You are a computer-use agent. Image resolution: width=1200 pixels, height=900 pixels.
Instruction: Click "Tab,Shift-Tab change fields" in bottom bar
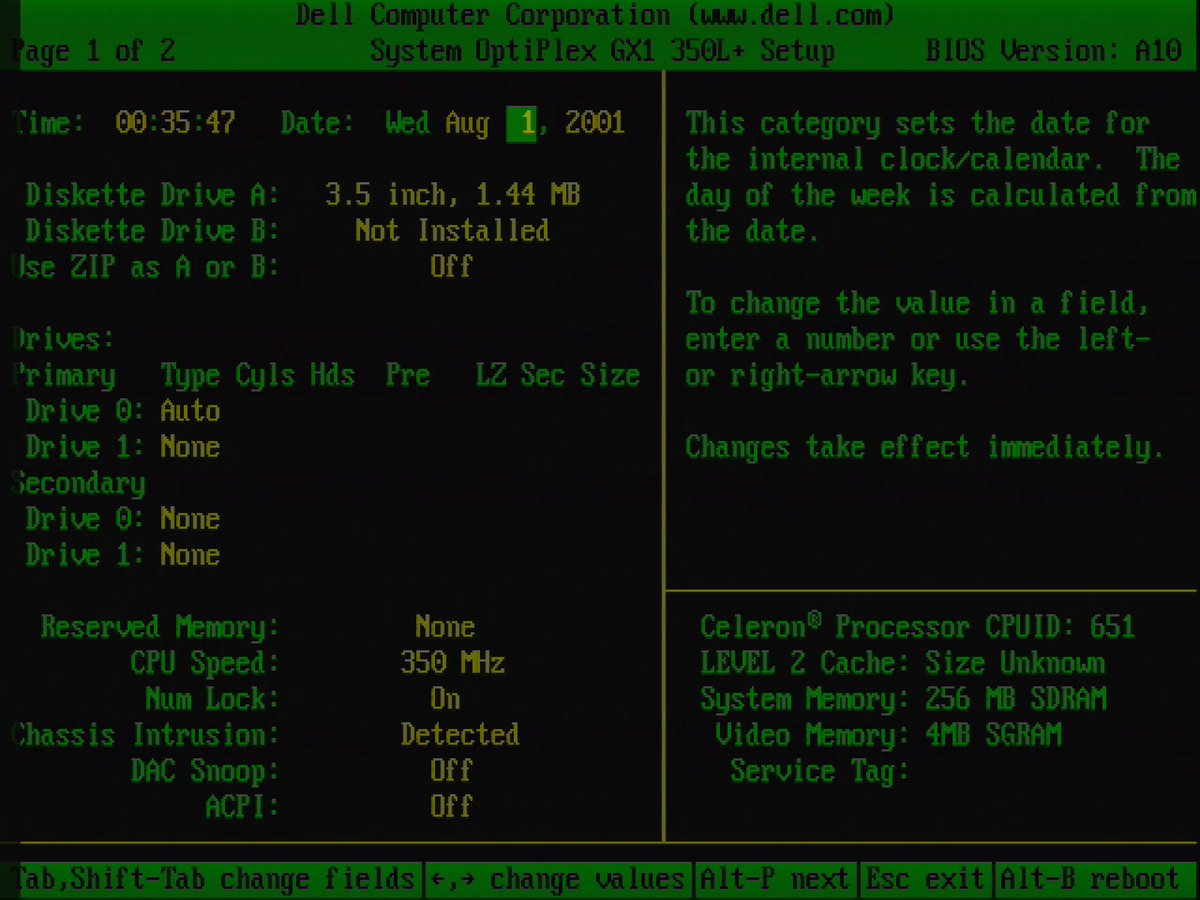tap(212, 879)
